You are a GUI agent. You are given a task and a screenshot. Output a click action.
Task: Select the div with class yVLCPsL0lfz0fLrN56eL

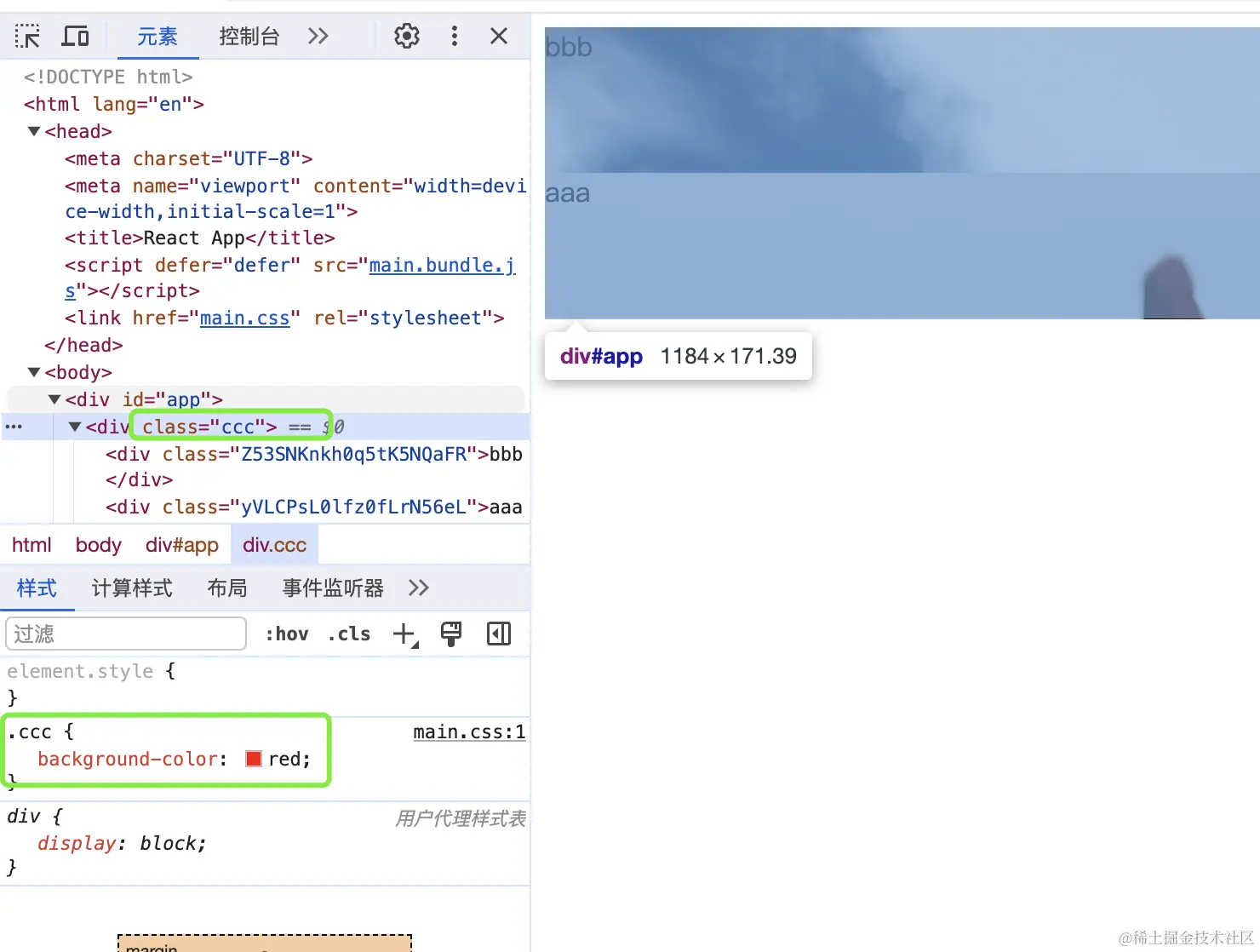314,507
